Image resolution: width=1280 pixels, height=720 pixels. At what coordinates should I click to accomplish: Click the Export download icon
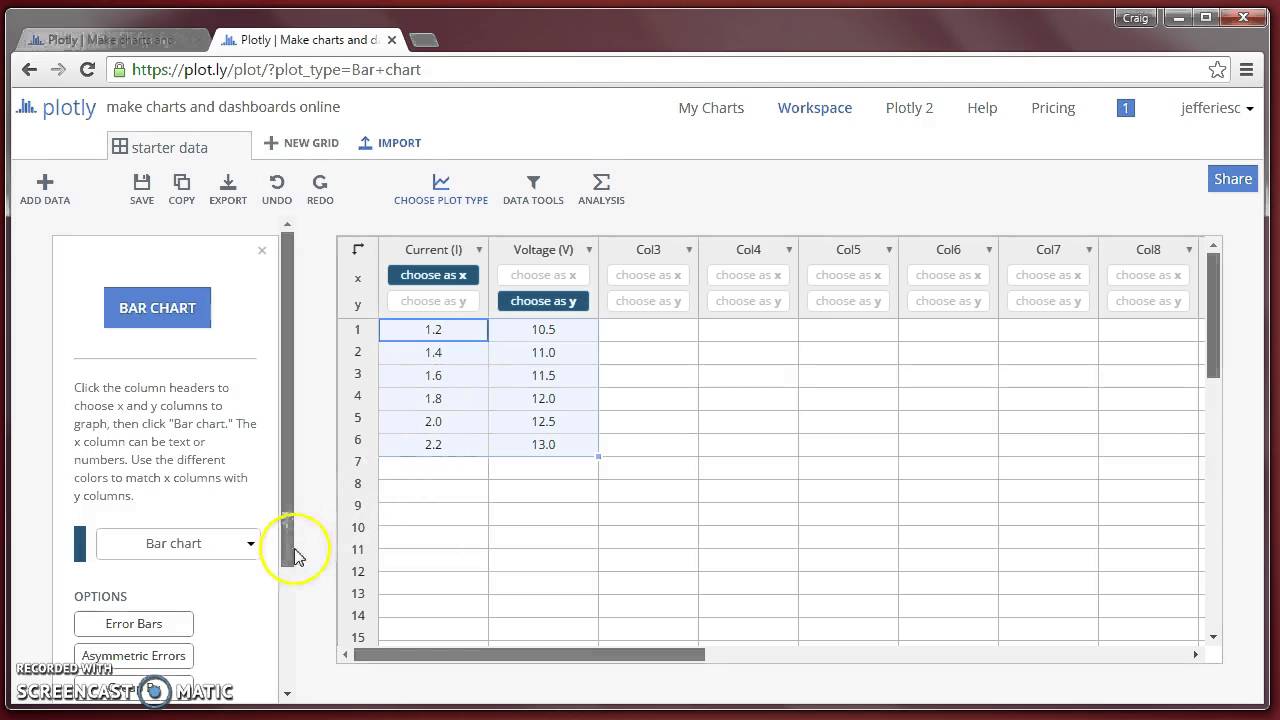pyautogui.click(x=228, y=182)
